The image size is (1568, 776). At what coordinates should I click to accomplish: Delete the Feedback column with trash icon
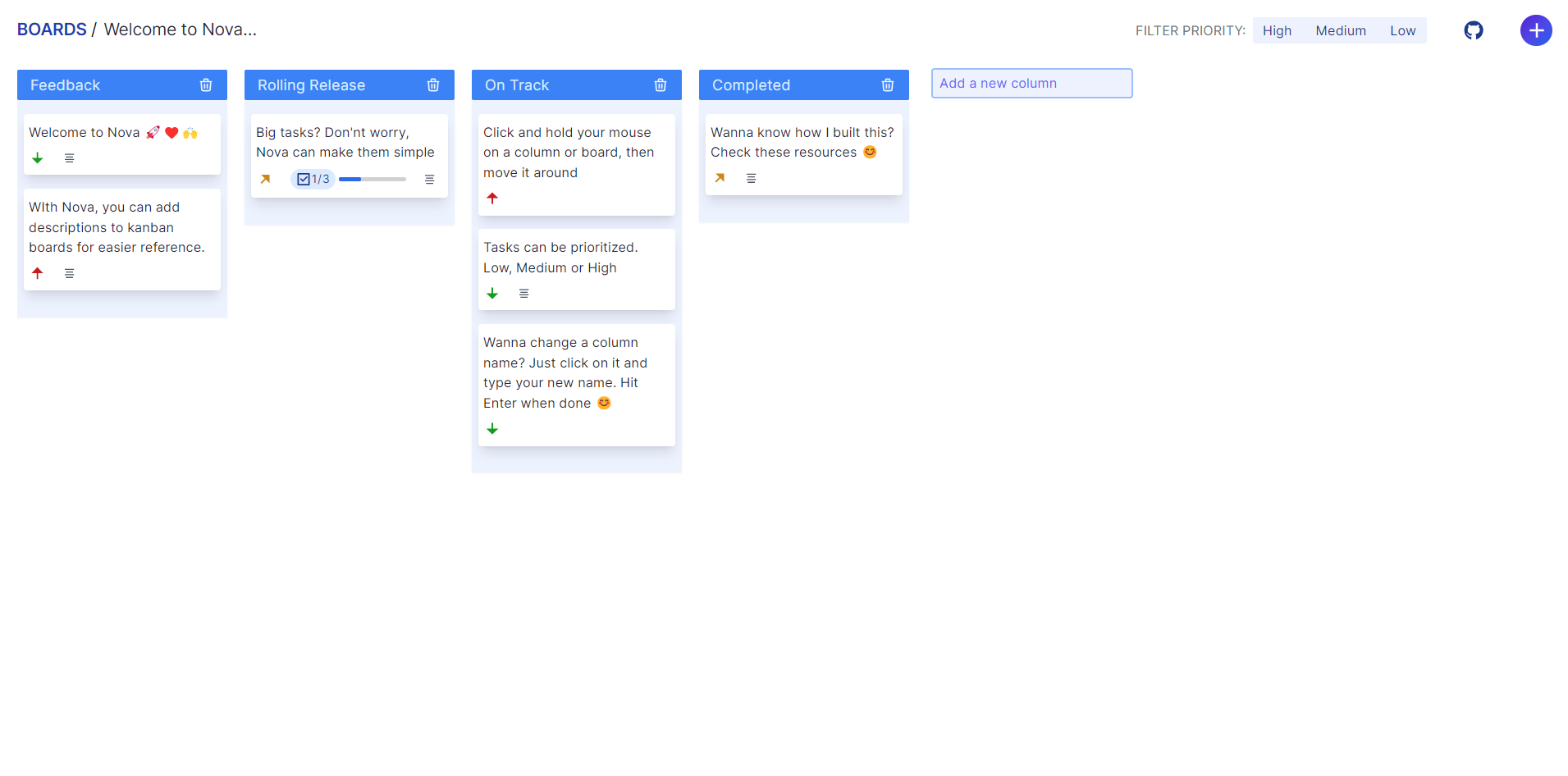[x=206, y=85]
